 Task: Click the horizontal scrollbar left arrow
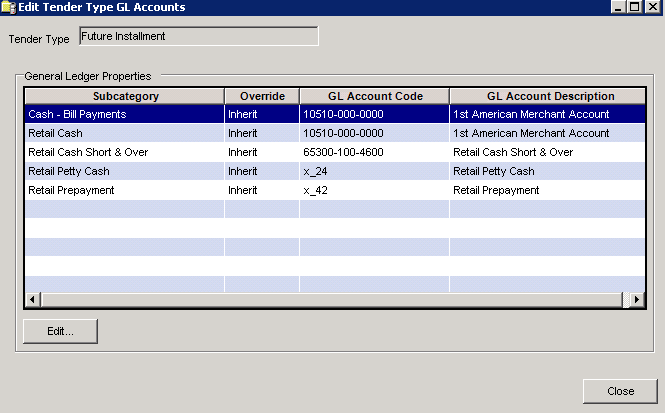(x=32, y=299)
